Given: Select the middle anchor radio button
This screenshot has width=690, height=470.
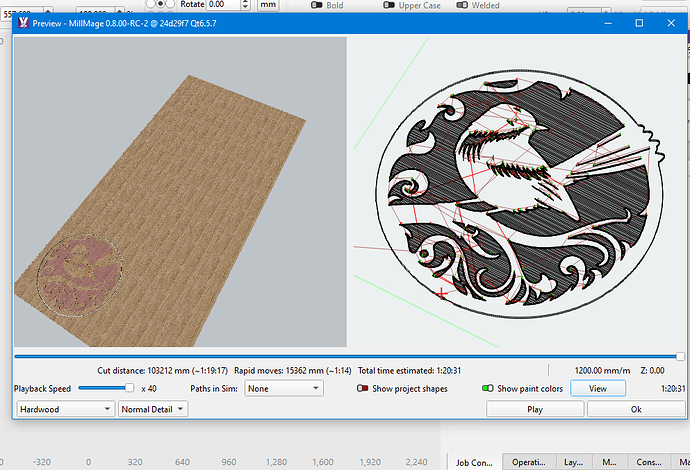Looking at the screenshot, I should click(x=160, y=4).
